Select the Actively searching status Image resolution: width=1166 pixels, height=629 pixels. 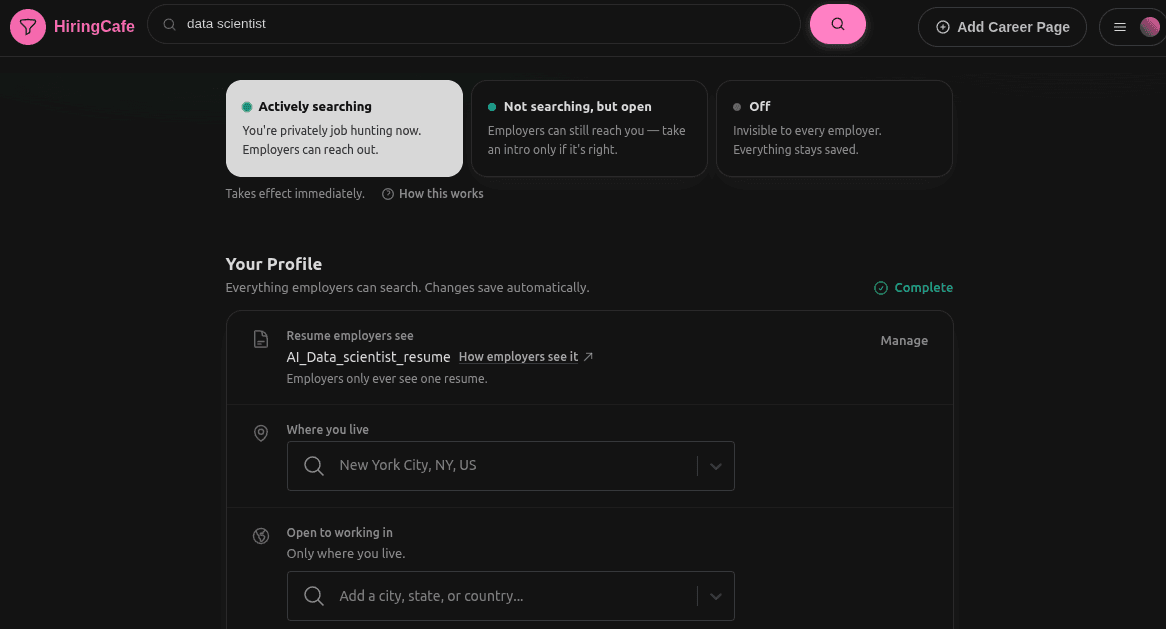344,129
